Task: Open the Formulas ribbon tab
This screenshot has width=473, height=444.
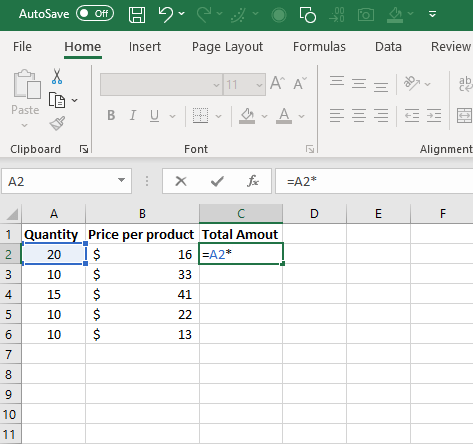Action: pos(319,47)
